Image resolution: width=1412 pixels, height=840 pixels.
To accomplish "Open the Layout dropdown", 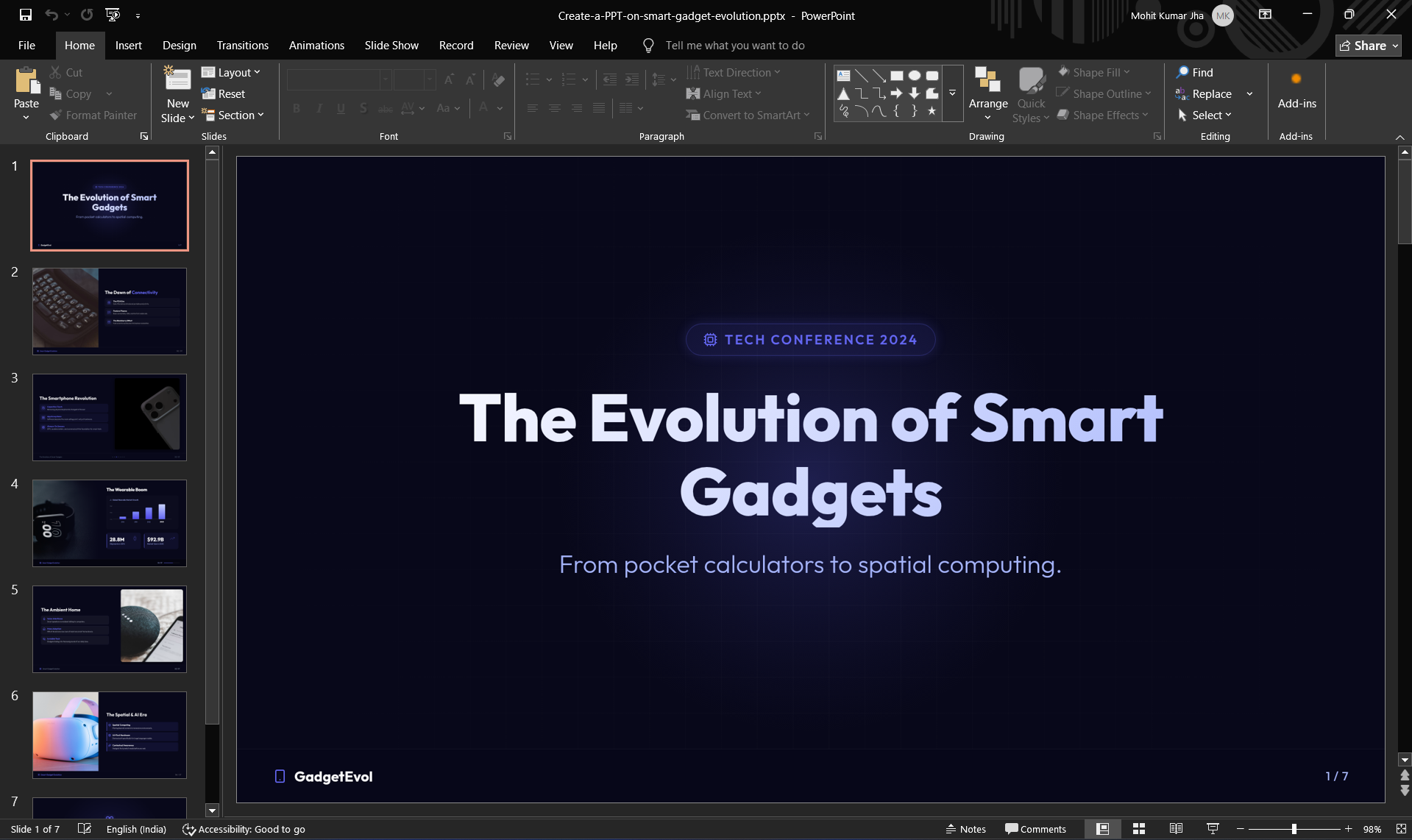I will 231,72.
